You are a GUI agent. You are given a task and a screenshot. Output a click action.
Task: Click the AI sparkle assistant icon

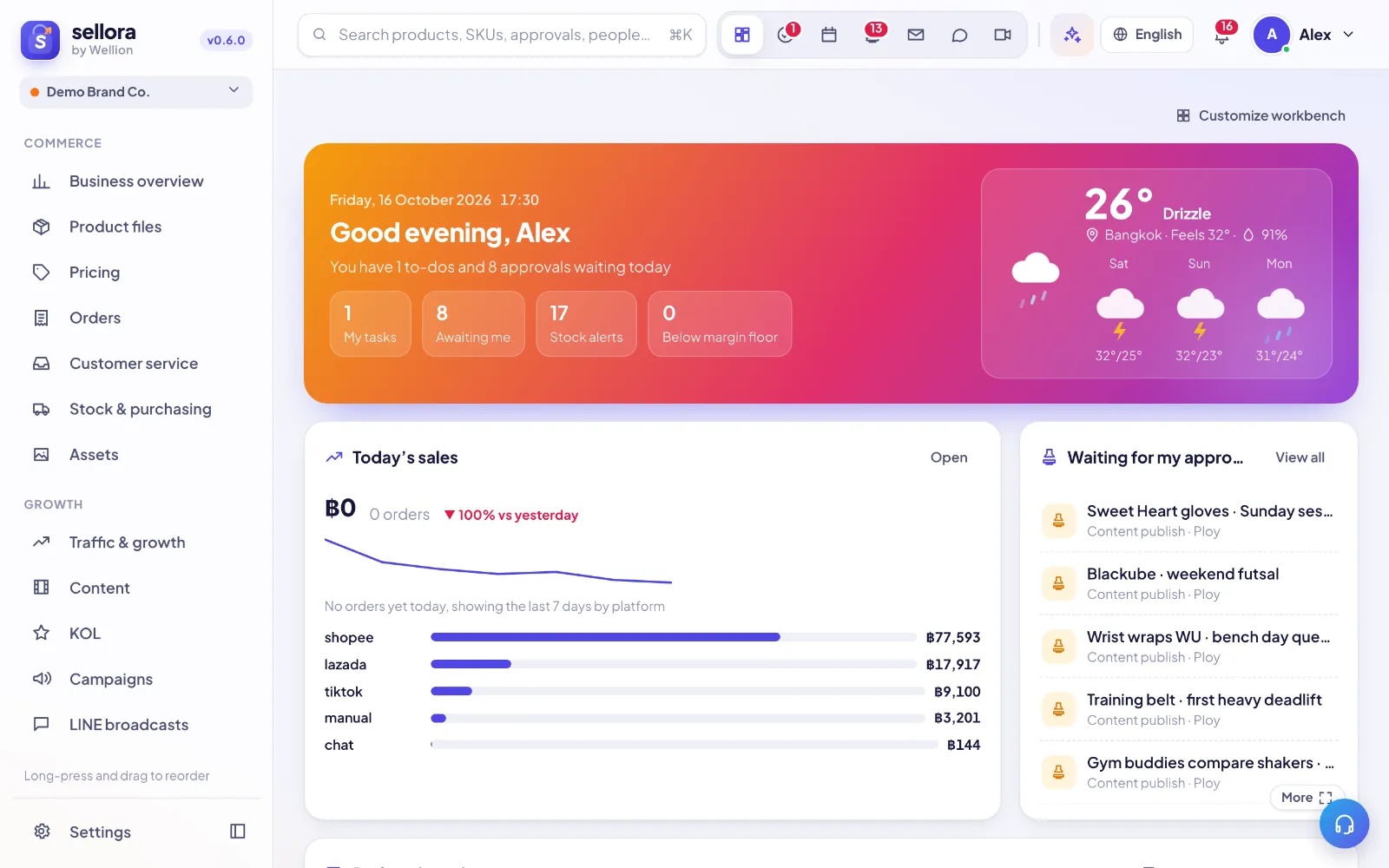(x=1072, y=35)
